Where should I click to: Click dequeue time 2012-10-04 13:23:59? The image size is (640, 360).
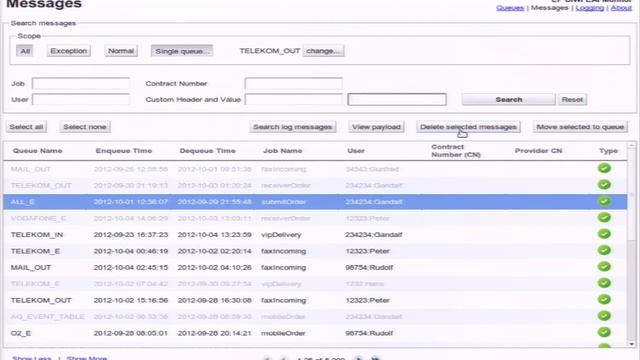click(x=215, y=235)
